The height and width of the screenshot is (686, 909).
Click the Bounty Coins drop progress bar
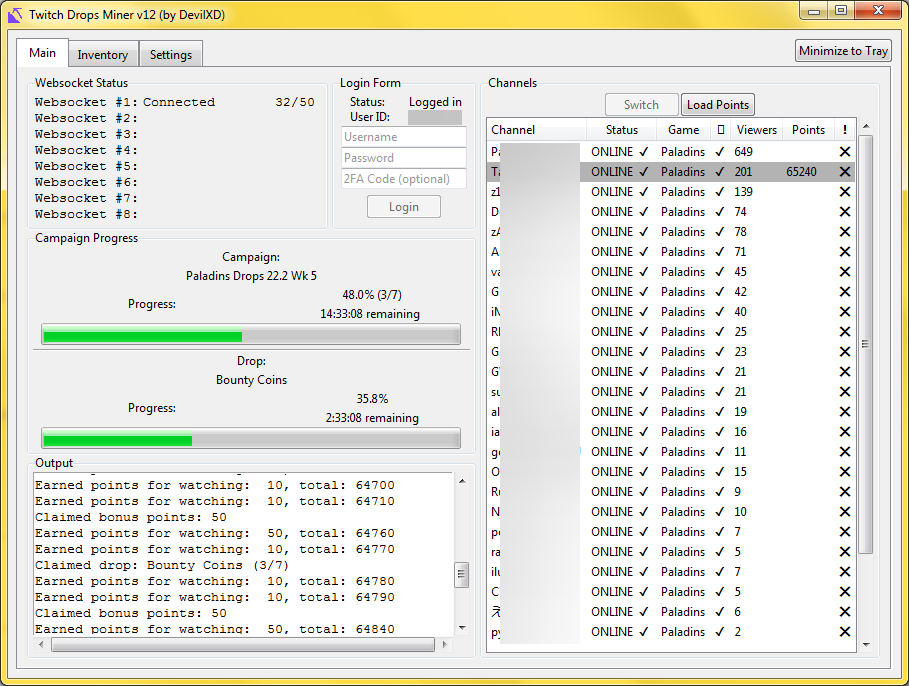(250, 438)
